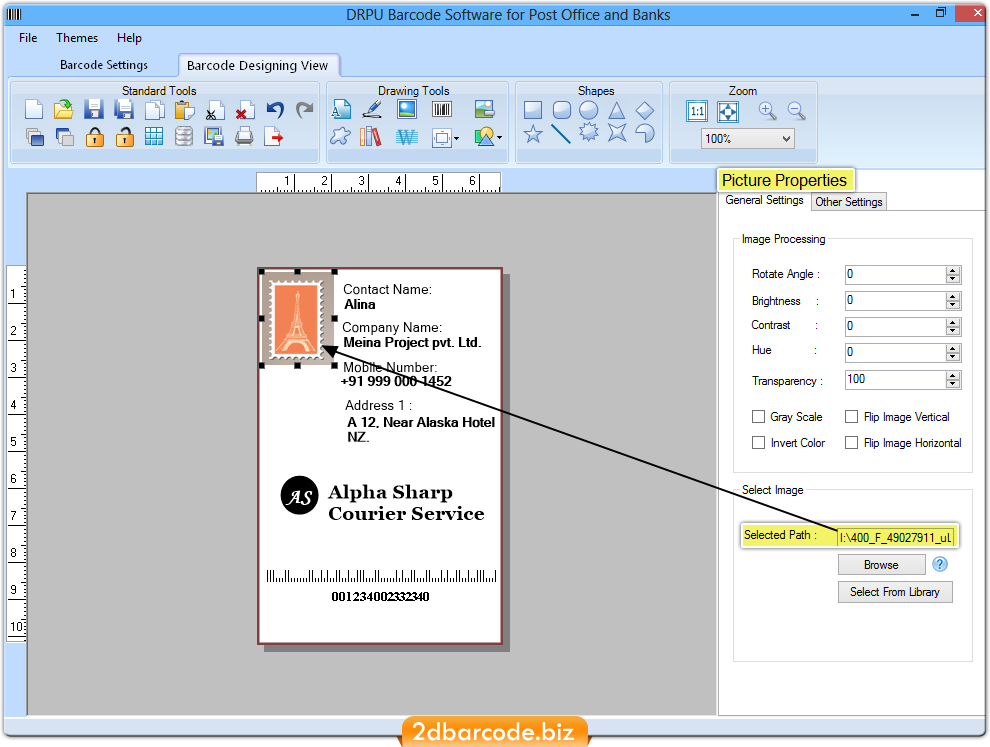The height and width of the screenshot is (747, 990).
Task: Undo the last action
Action: click(x=275, y=110)
